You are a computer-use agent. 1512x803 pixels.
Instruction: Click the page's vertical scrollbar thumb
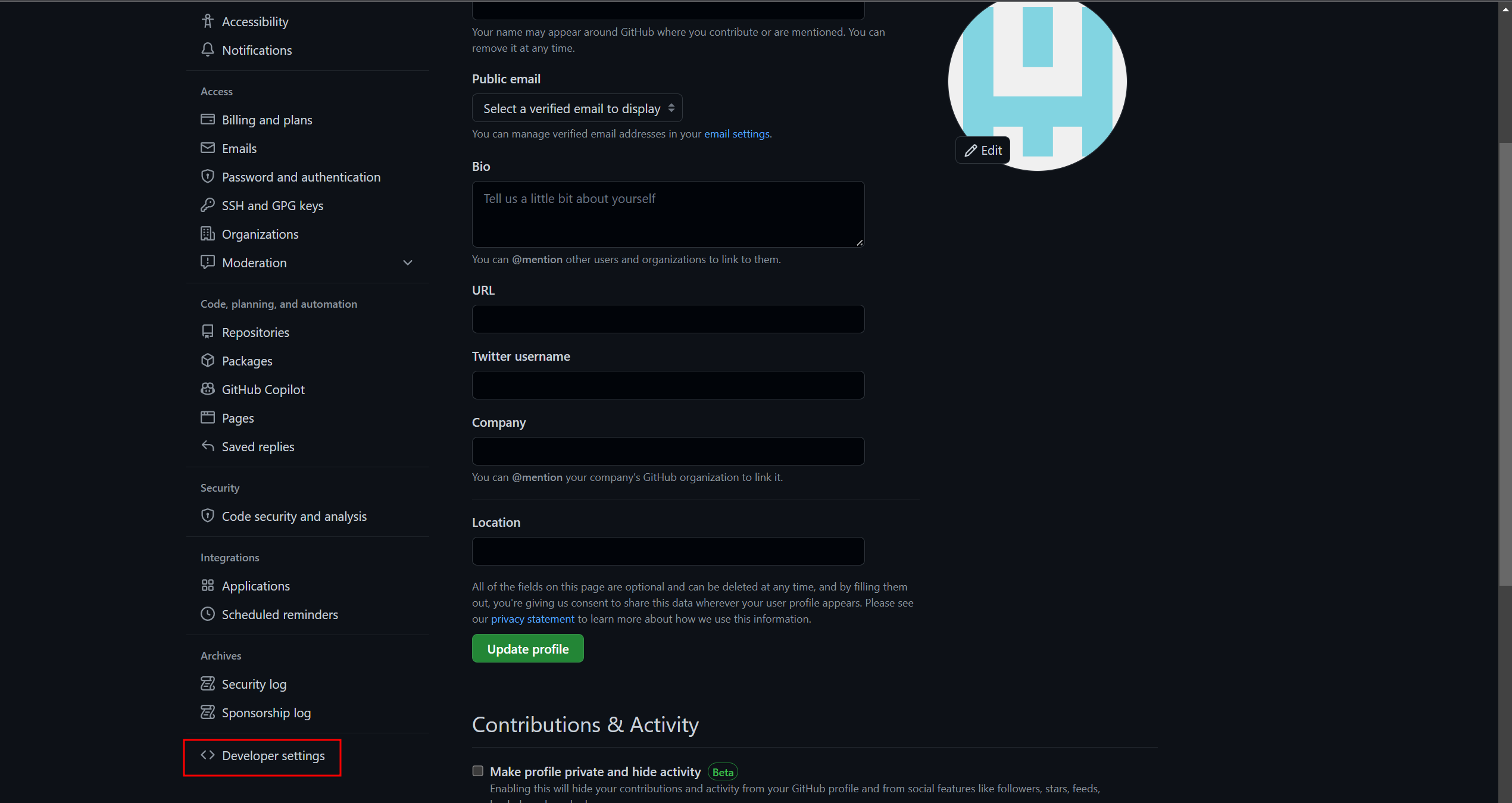(1505, 363)
